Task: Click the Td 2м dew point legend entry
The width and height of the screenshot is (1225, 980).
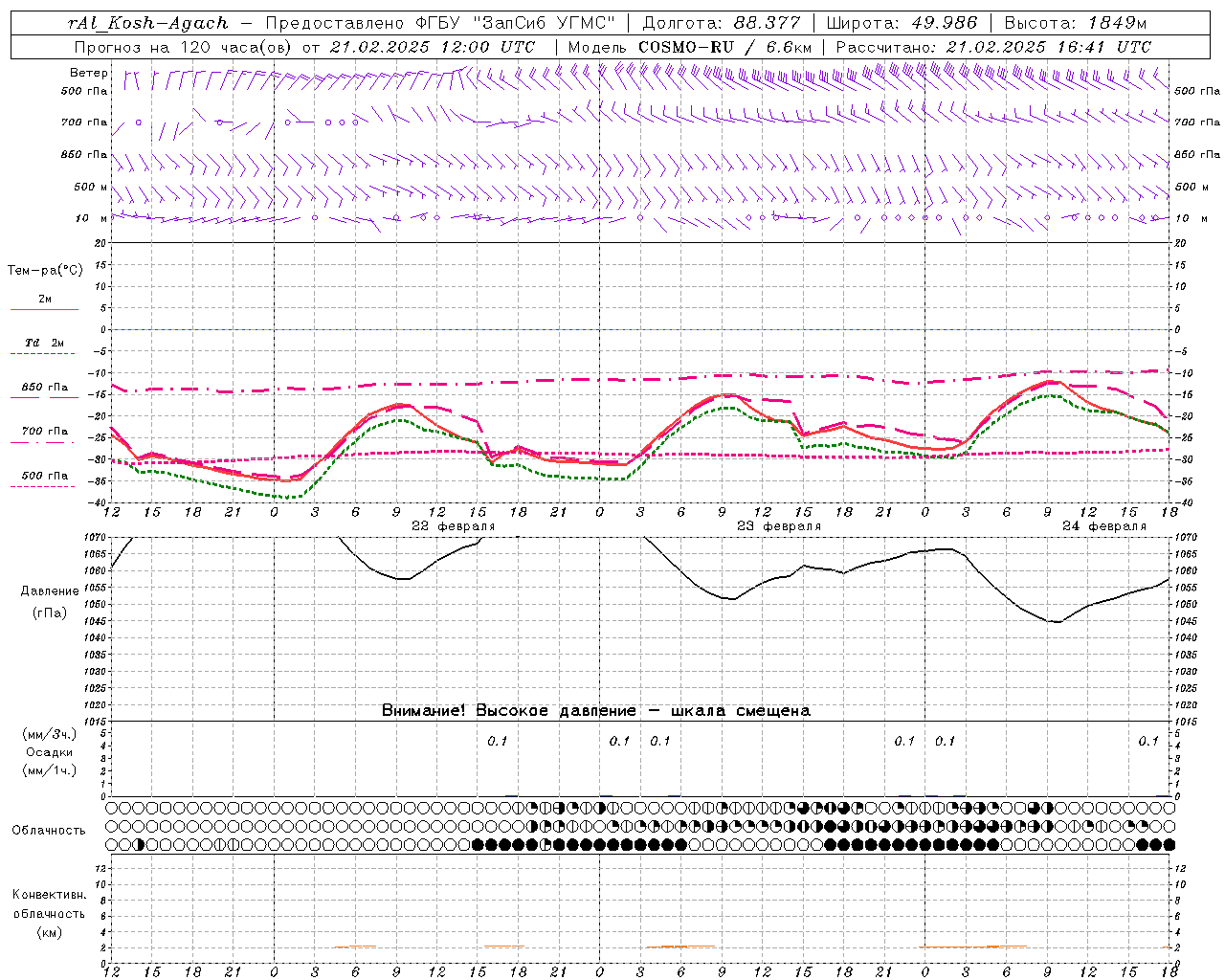Action: [x=45, y=343]
